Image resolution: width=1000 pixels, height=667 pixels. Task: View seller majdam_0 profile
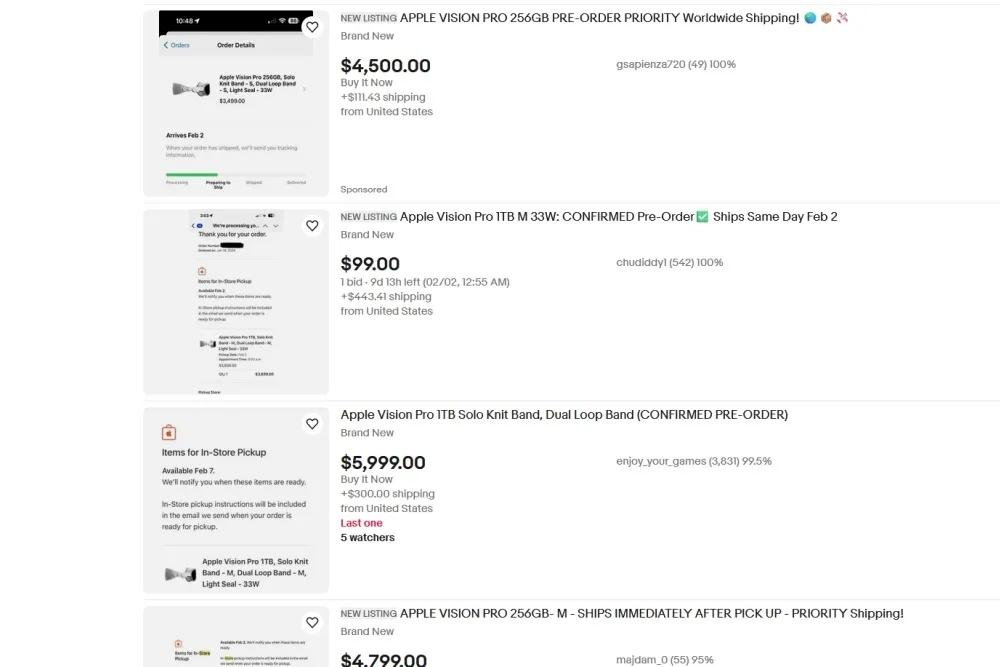(665, 660)
